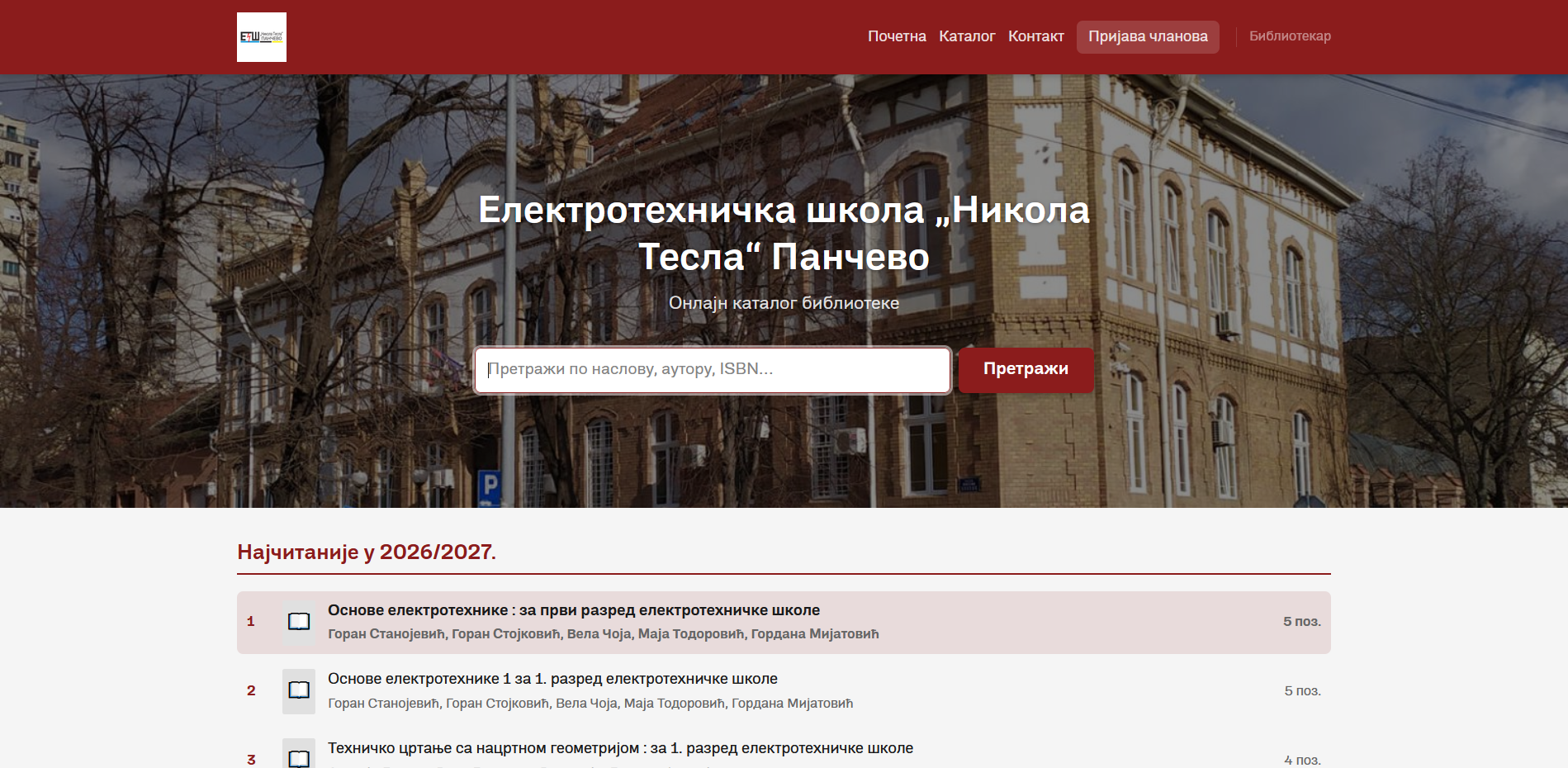The width and height of the screenshot is (1568, 768).
Task: Click bold '5 поз.' count of first result
Action: pyautogui.click(x=1302, y=622)
